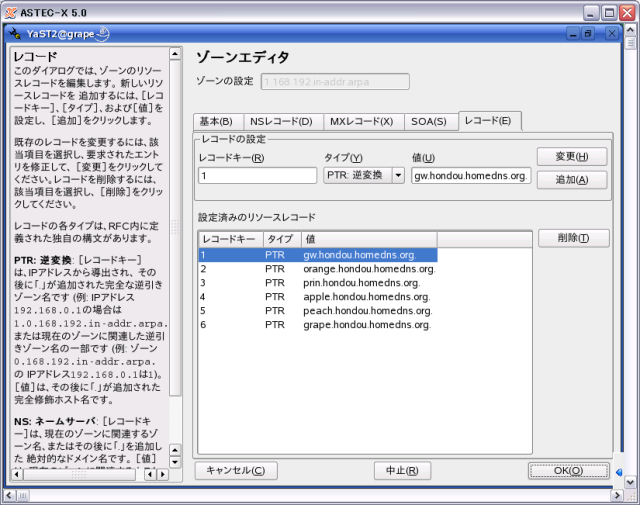Click help panel horizontal scroll-left arrow

[x=16, y=473]
